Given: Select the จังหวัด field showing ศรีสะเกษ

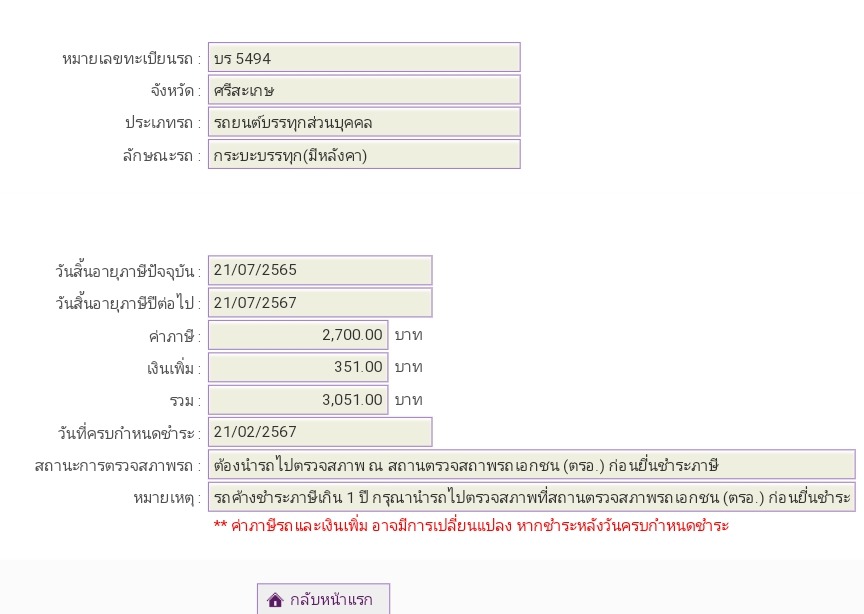Looking at the screenshot, I should (364, 90).
